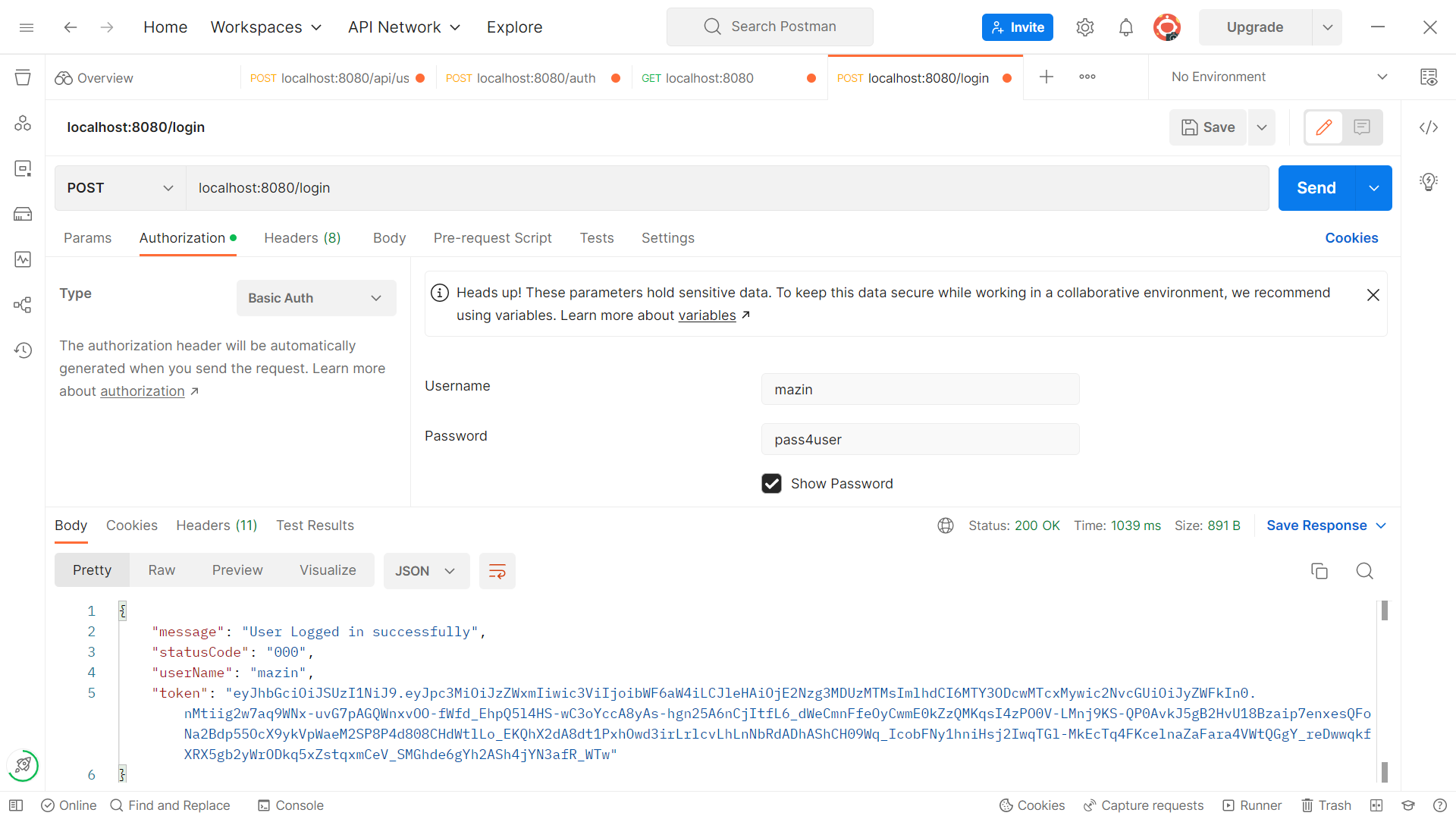Open the Mock Servers panel
Image resolution: width=1456 pixels, height=819 pixels.
[23, 214]
